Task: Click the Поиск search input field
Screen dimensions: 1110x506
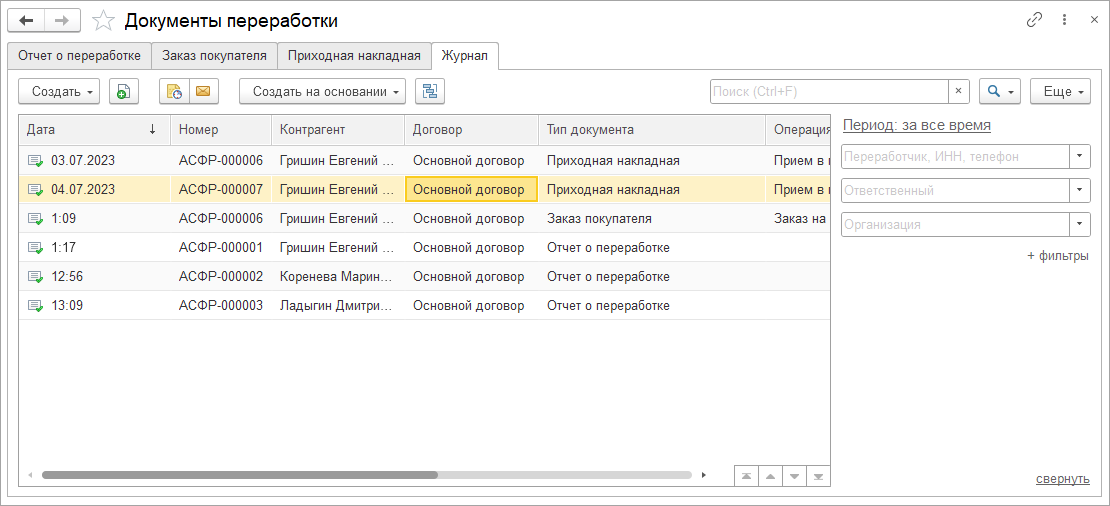Action: pyautogui.click(x=828, y=92)
